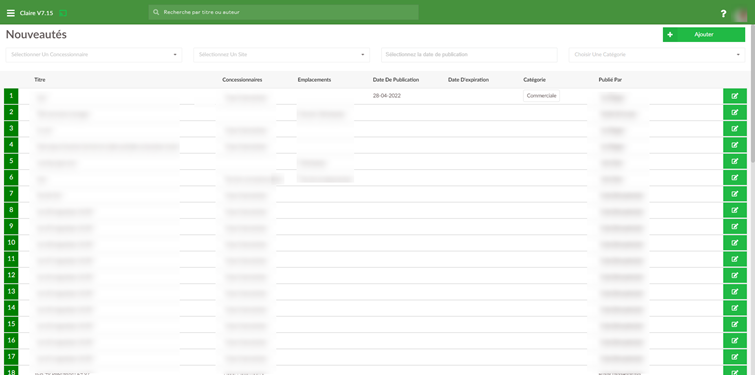Click the Concessionnaires column header

click(242, 80)
